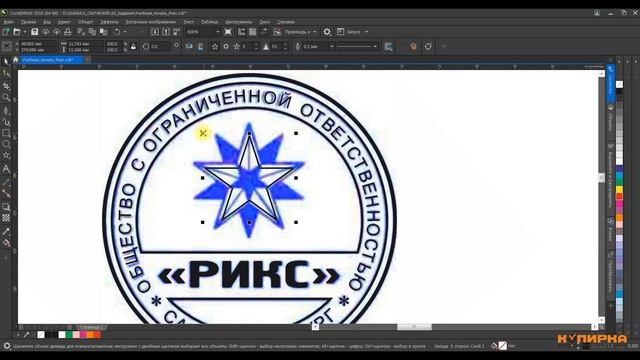Select the Drop Shadow tool

click(6, 207)
